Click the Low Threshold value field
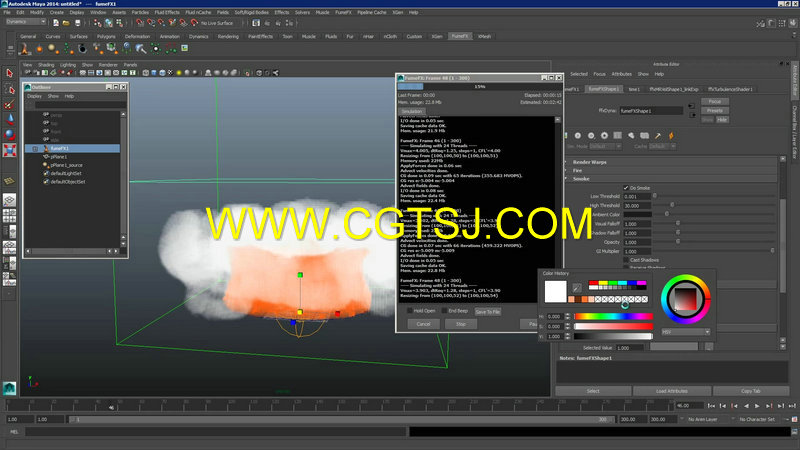 click(x=637, y=196)
